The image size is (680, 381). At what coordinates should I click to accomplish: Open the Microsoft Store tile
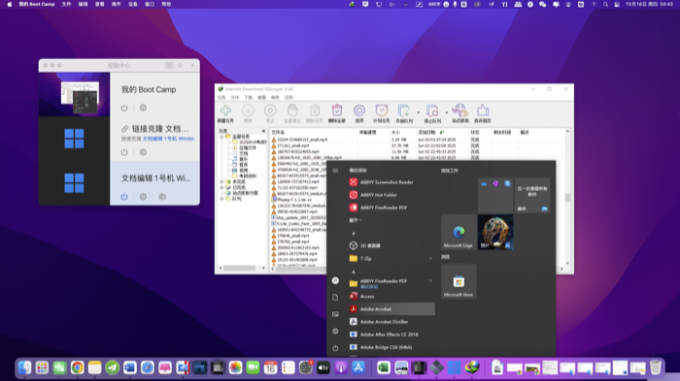[x=458, y=282]
